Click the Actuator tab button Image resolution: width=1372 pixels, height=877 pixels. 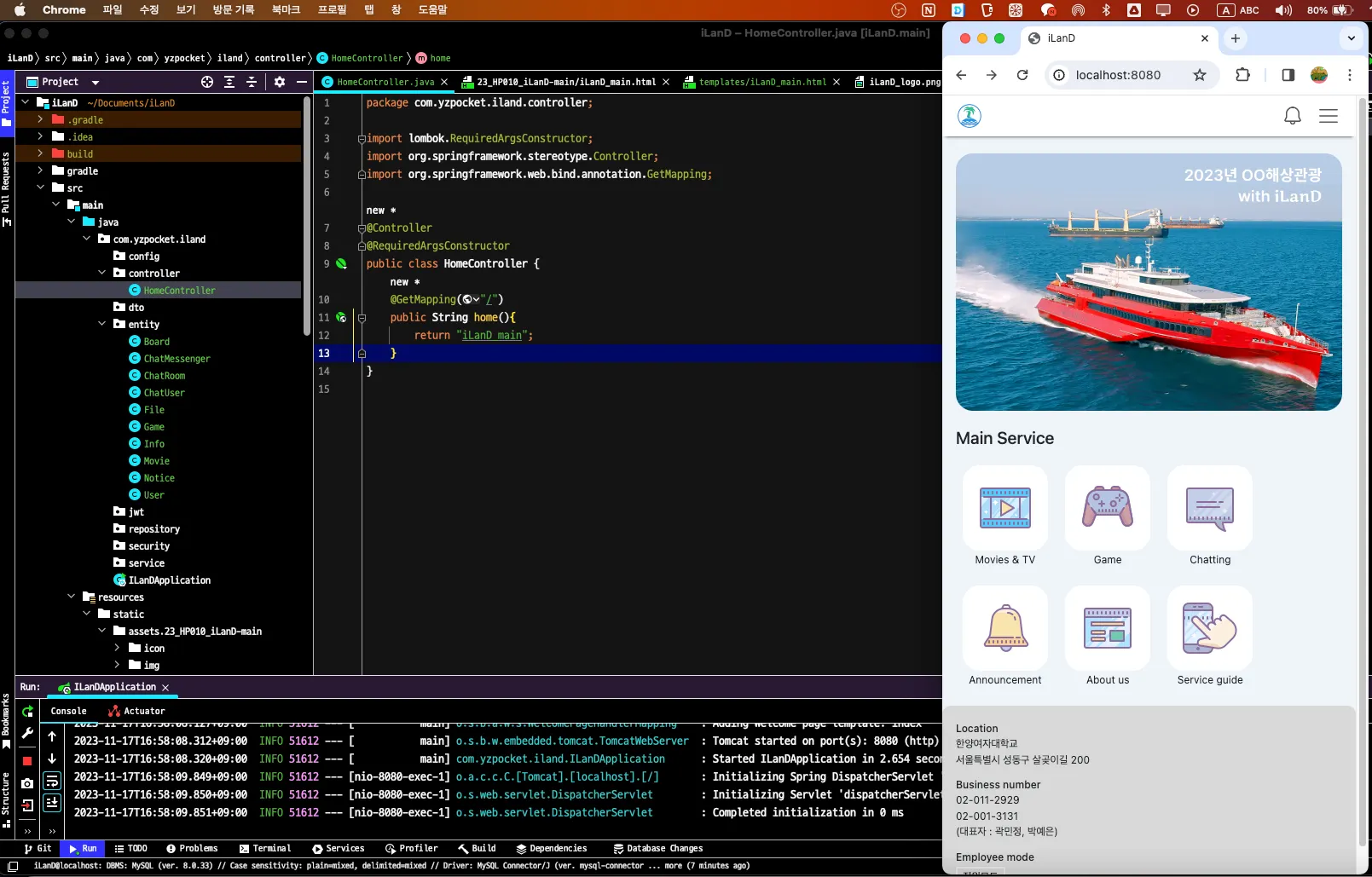tap(136, 711)
